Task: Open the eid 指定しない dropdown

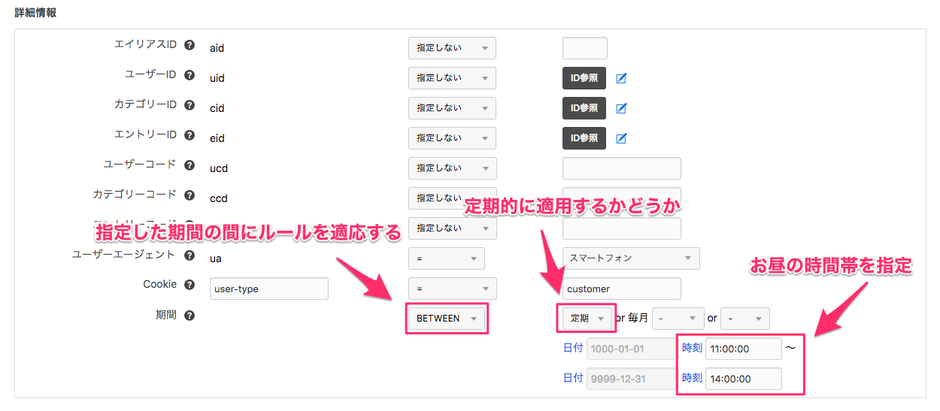Action: pos(452,138)
